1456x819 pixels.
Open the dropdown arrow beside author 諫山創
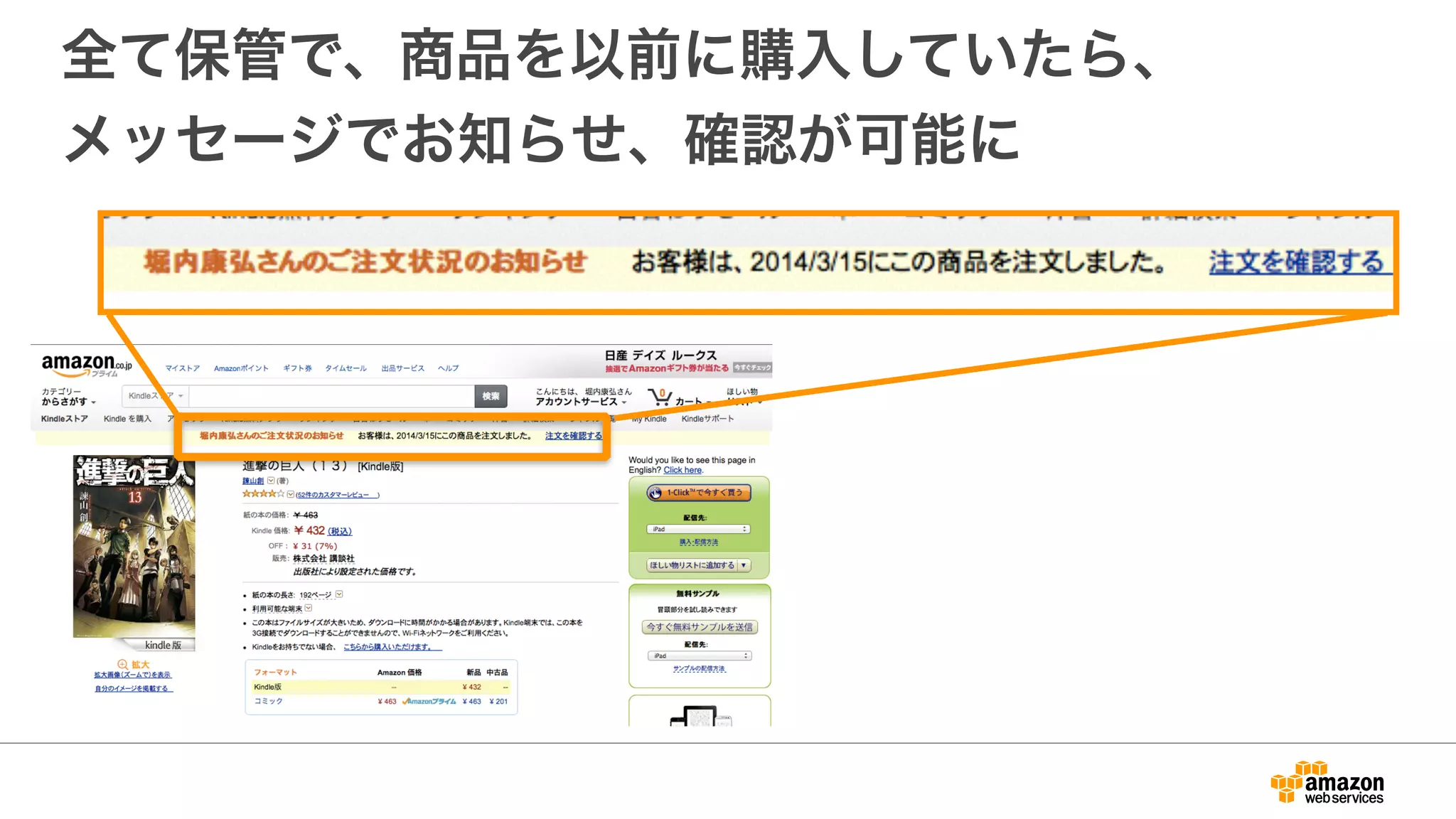(271, 481)
